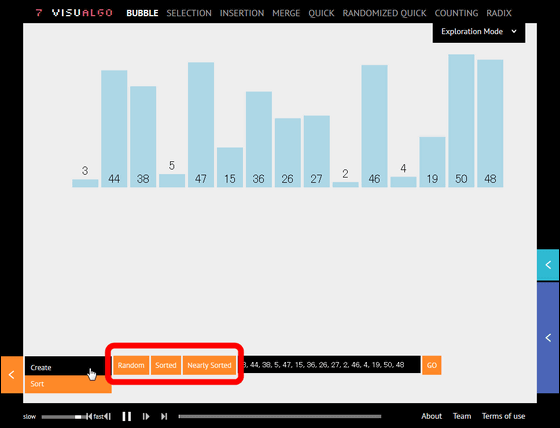This screenshot has height=428, width=560.
Task: Click the bar labeled 27
Action: [317, 151]
